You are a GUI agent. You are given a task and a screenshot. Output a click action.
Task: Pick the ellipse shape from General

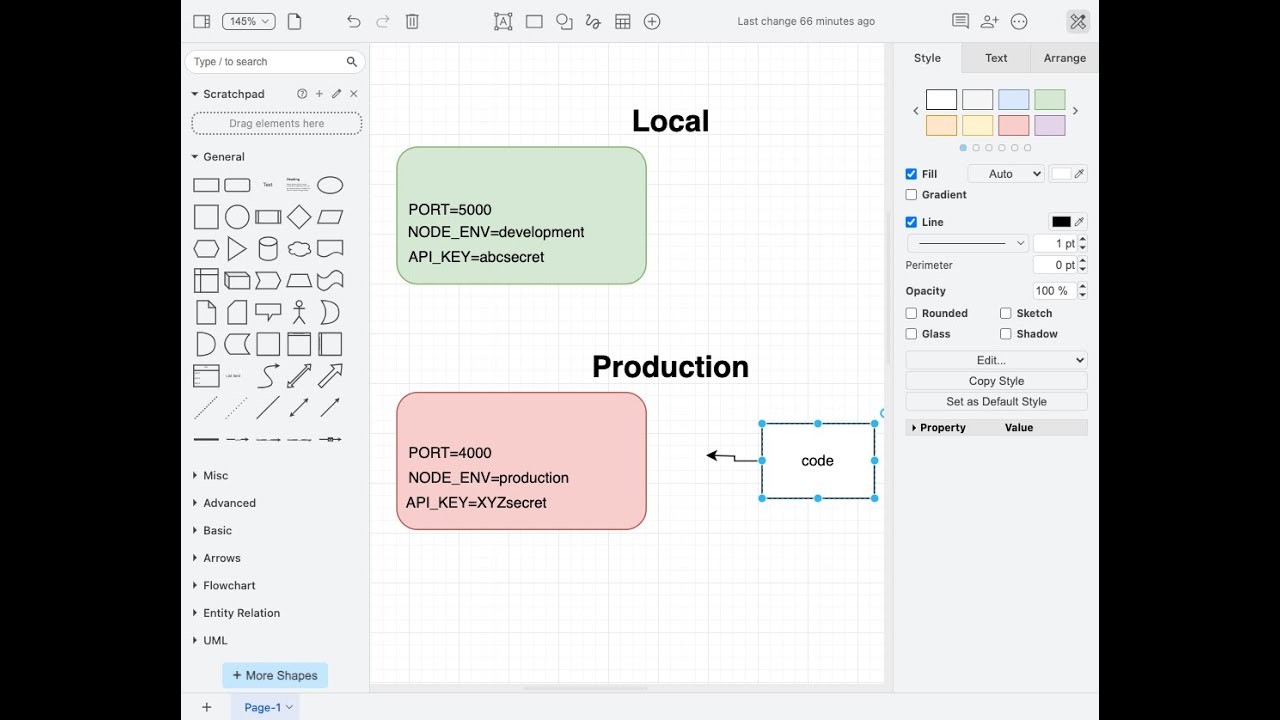(x=330, y=185)
